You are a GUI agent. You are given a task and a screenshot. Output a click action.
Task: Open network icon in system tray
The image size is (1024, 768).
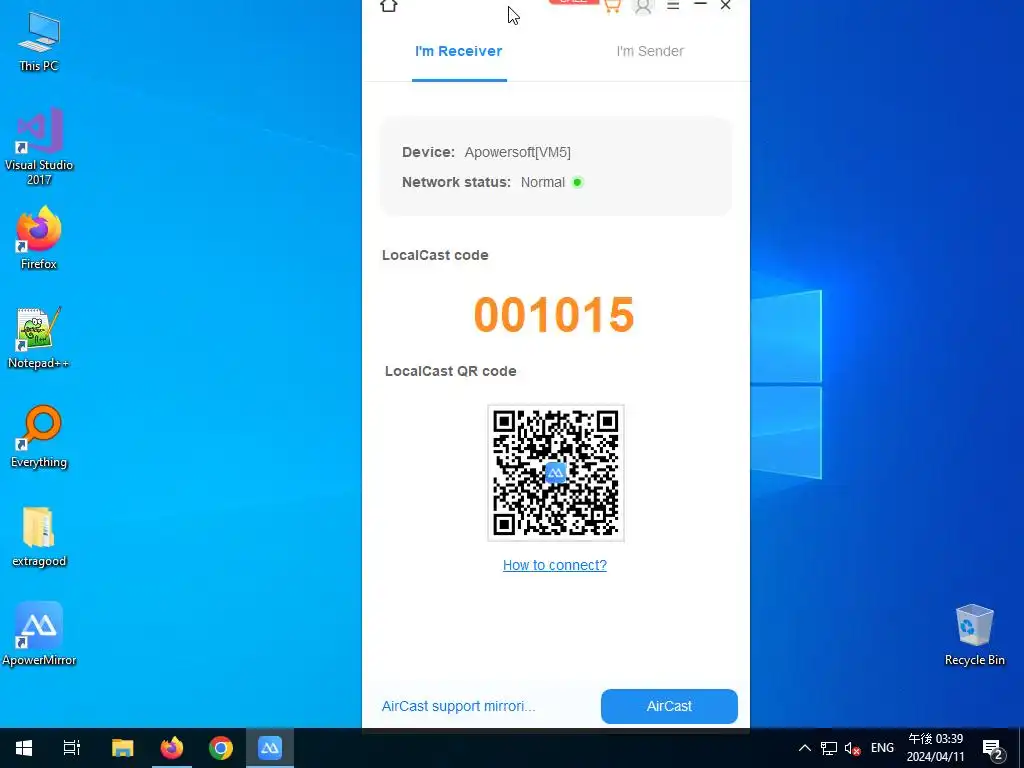coord(829,748)
